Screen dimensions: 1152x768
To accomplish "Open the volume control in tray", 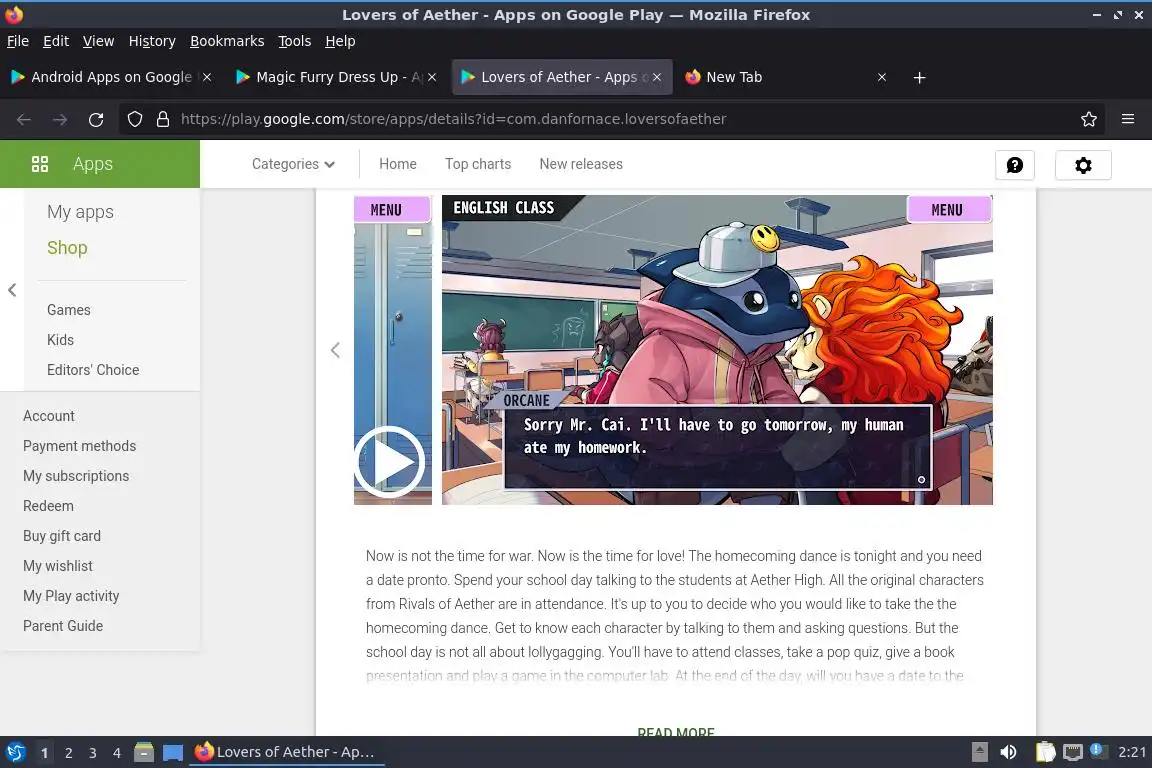I will (1008, 752).
